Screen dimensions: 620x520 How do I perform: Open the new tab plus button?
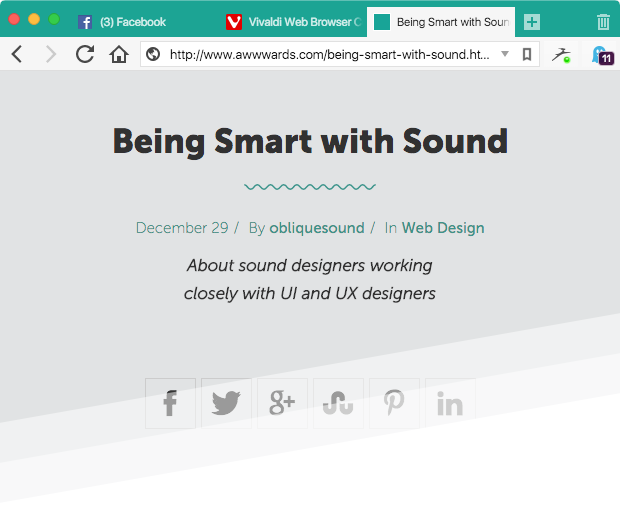pyautogui.click(x=532, y=22)
